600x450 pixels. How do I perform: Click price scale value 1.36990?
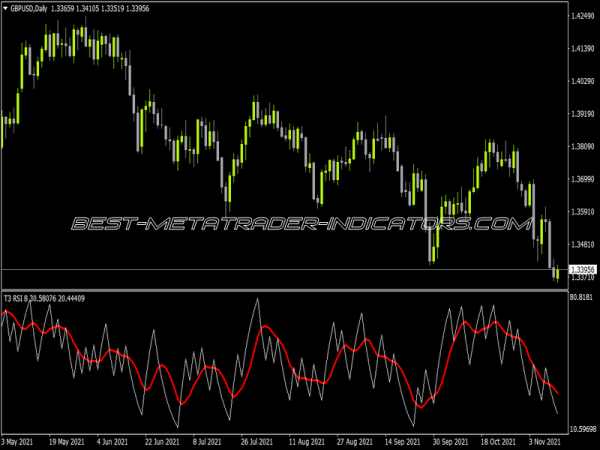pos(582,179)
